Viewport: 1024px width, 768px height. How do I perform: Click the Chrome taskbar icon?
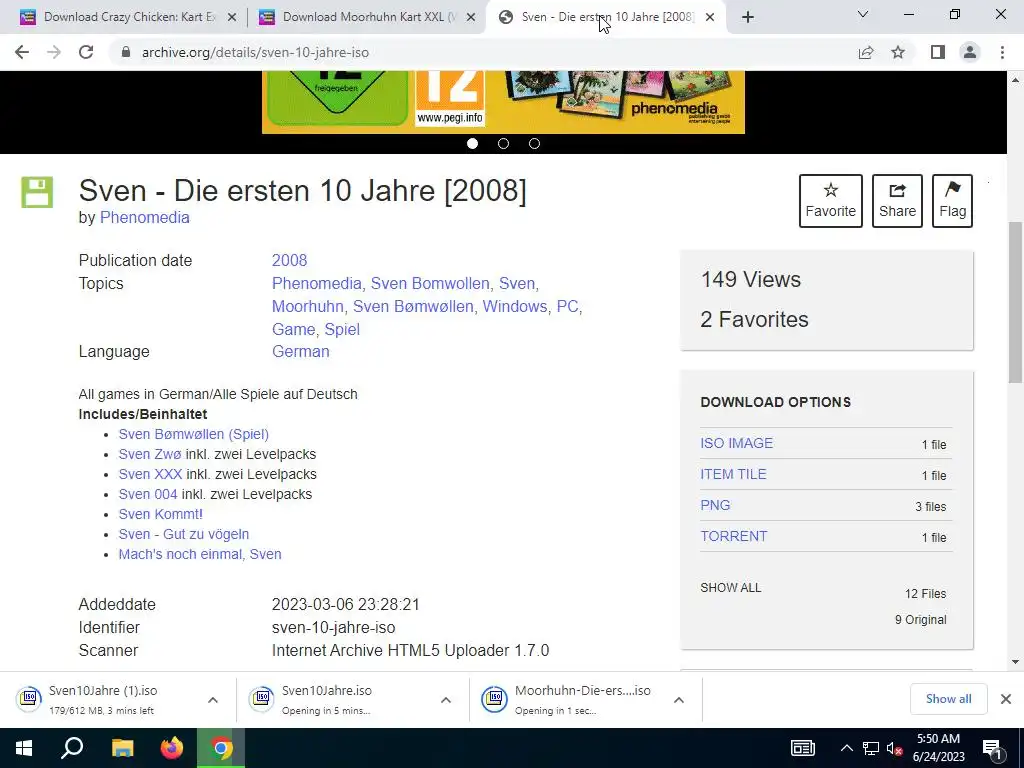coord(221,748)
